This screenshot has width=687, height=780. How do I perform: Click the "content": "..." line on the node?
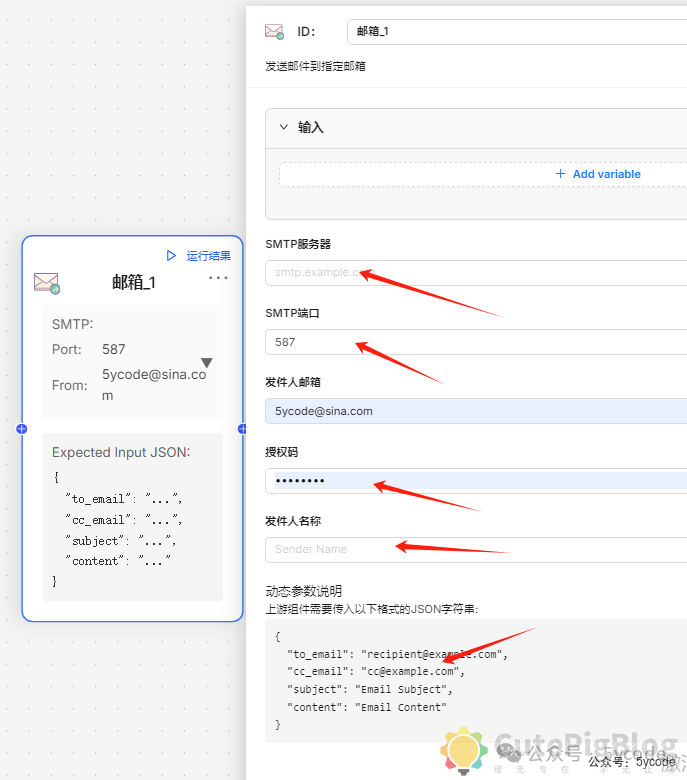point(118,561)
